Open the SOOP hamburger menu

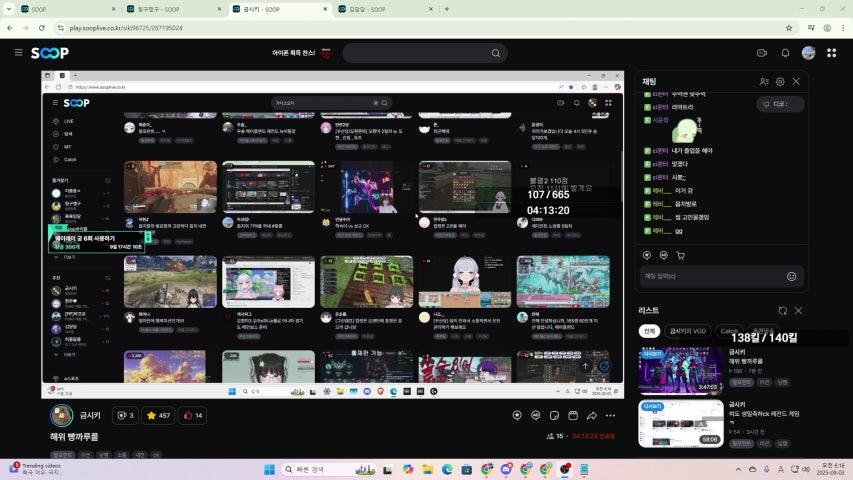pos(18,53)
